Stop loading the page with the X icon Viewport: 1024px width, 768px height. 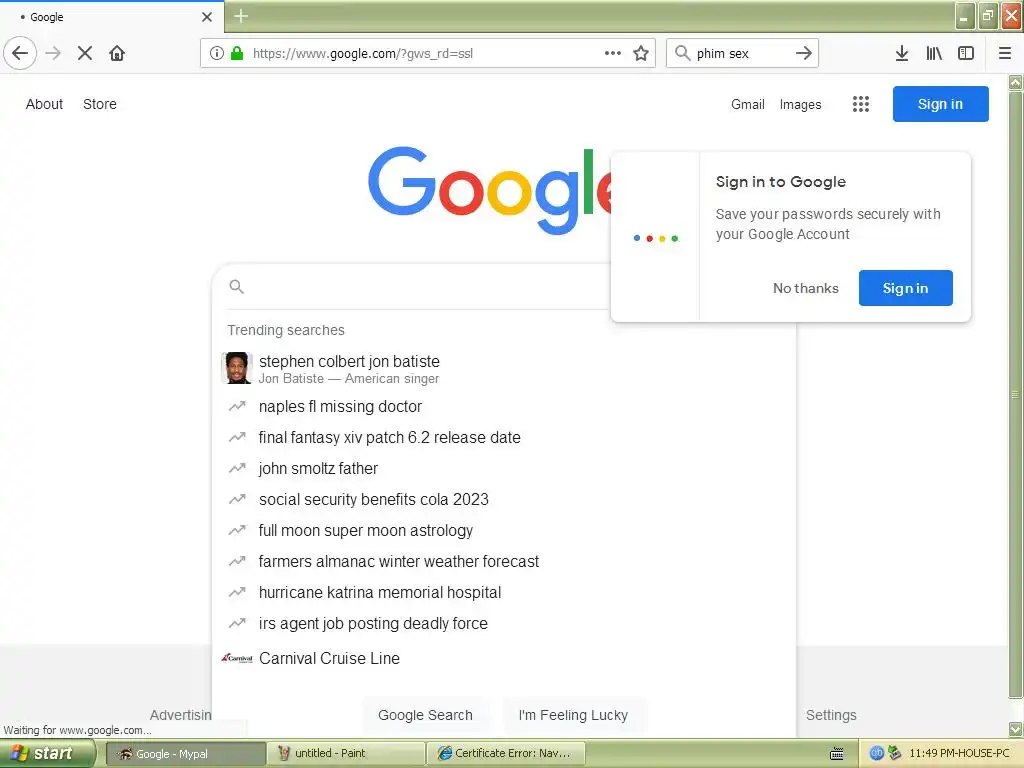85,53
